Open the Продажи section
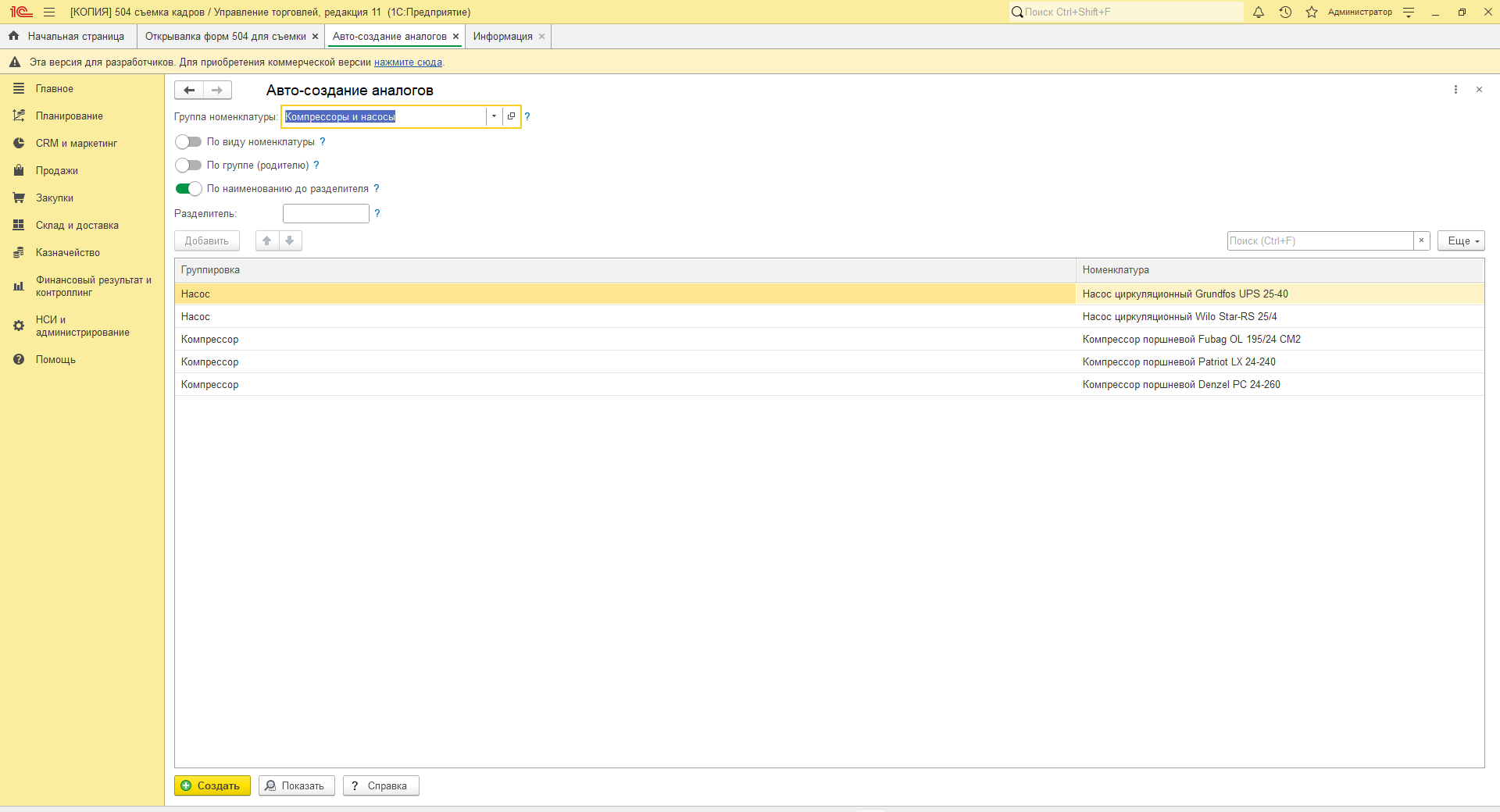This screenshot has width=1500, height=812. (57, 170)
